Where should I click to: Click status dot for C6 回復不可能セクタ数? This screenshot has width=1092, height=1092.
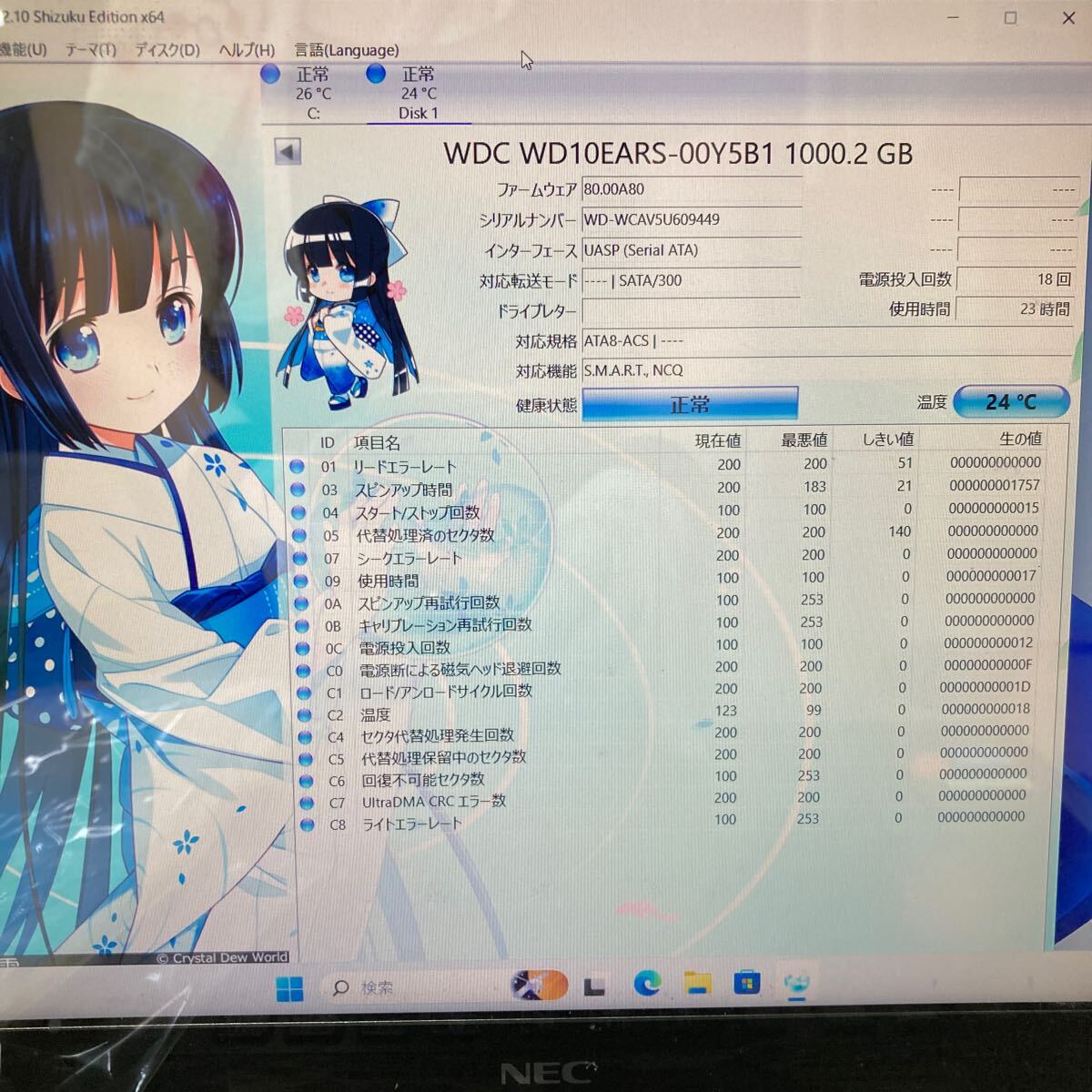(306, 781)
